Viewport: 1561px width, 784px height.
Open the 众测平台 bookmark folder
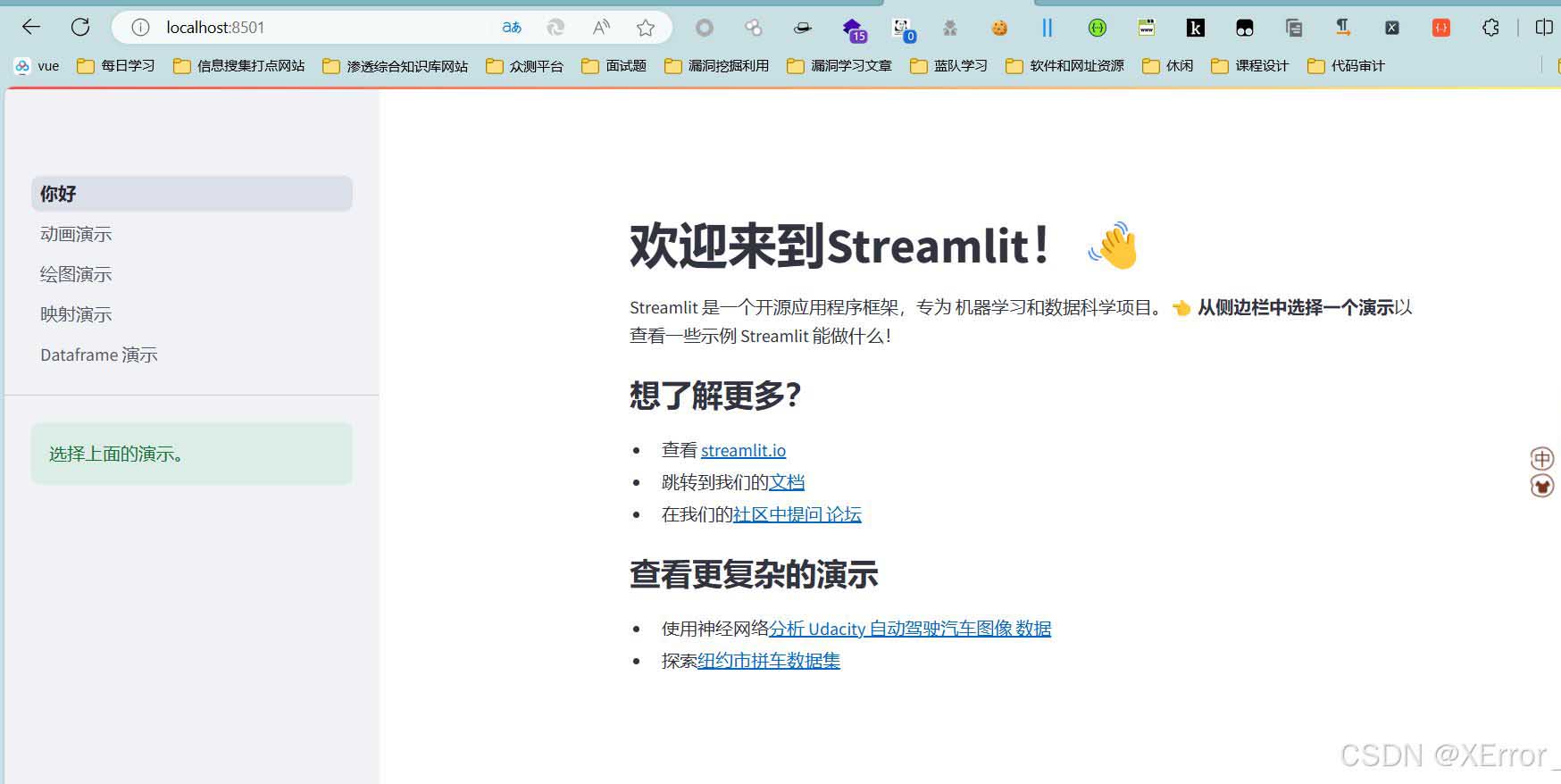pos(524,66)
